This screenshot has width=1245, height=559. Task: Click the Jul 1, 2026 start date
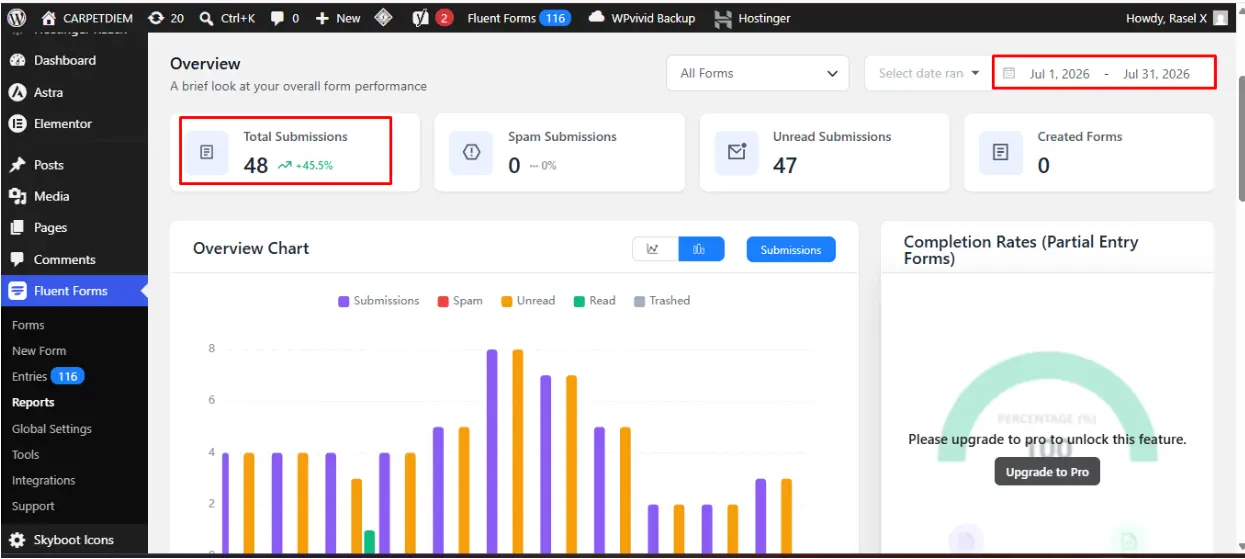1060,74
